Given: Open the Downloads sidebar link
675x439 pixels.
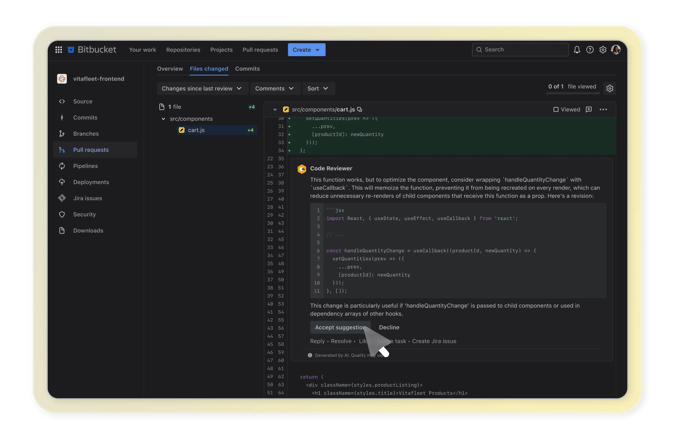Looking at the screenshot, I should [x=88, y=231].
